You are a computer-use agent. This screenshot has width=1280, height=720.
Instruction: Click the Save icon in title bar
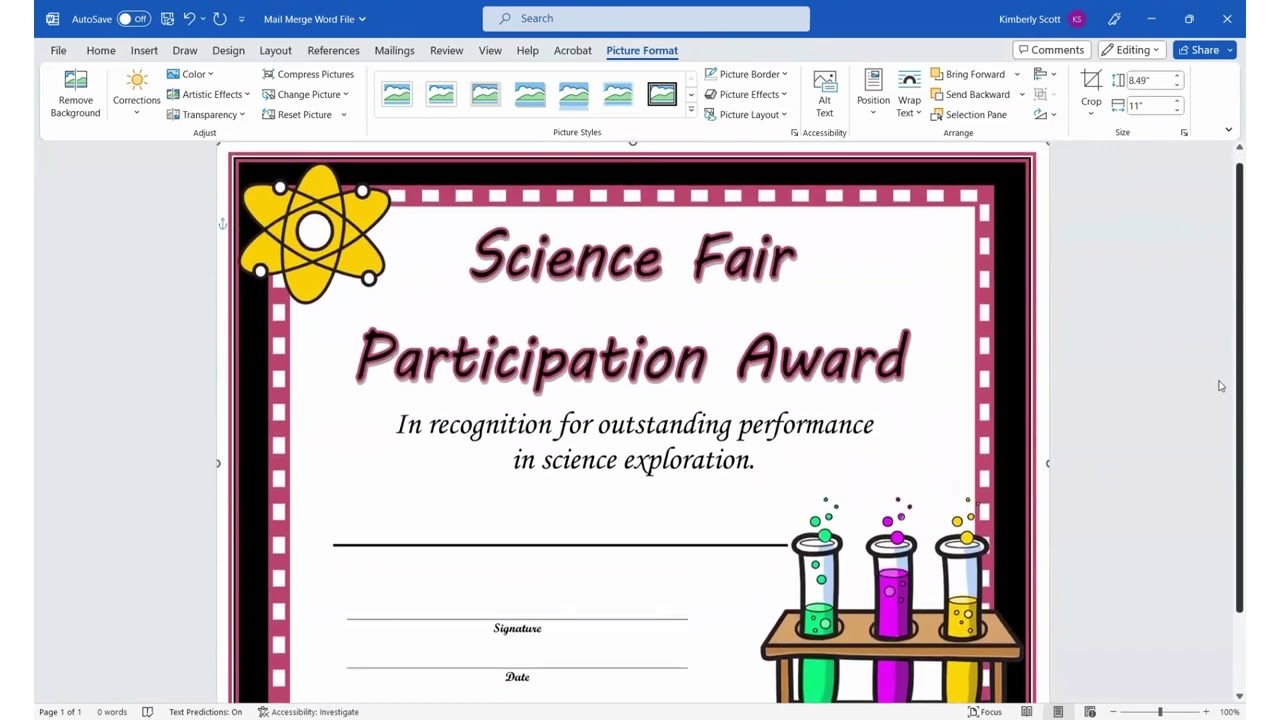[x=167, y=19]
